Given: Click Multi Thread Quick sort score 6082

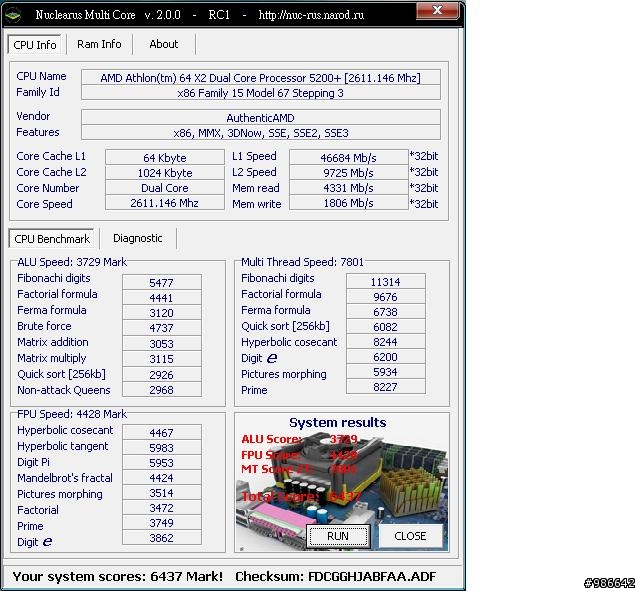Looking at the screenshot, I should [385, 327].
